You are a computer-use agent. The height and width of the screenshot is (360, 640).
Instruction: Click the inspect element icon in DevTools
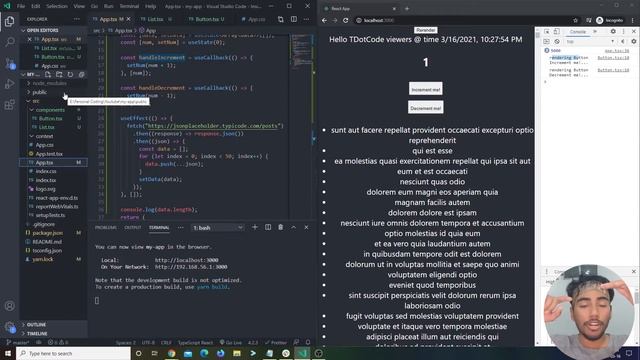click(547, 31)
